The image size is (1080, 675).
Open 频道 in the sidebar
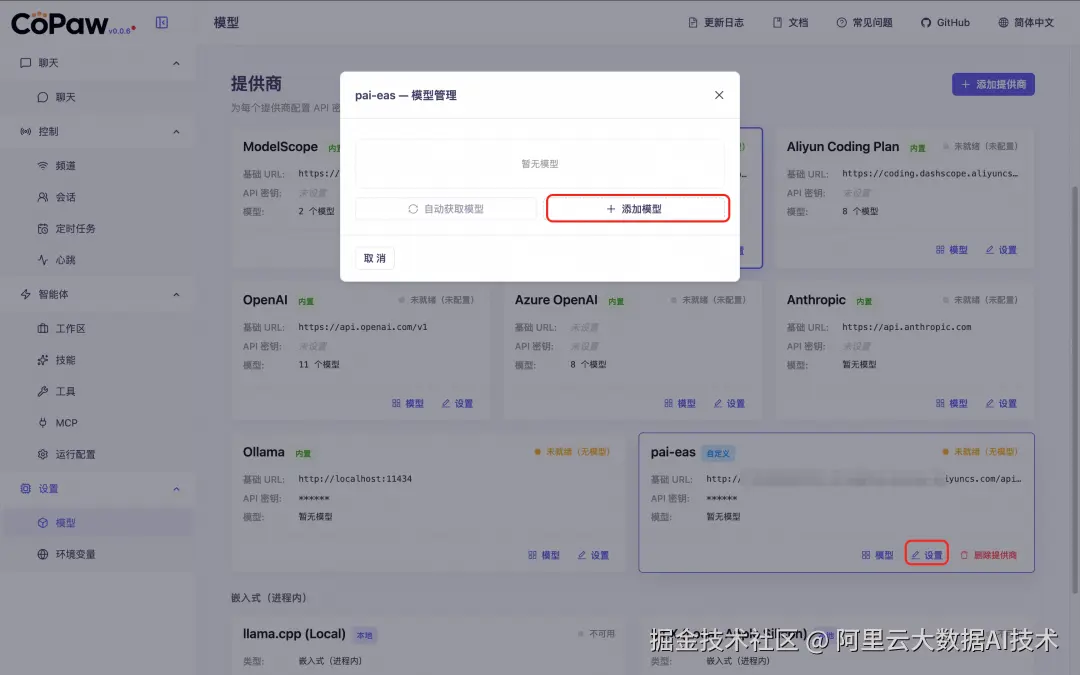point(99,165)
